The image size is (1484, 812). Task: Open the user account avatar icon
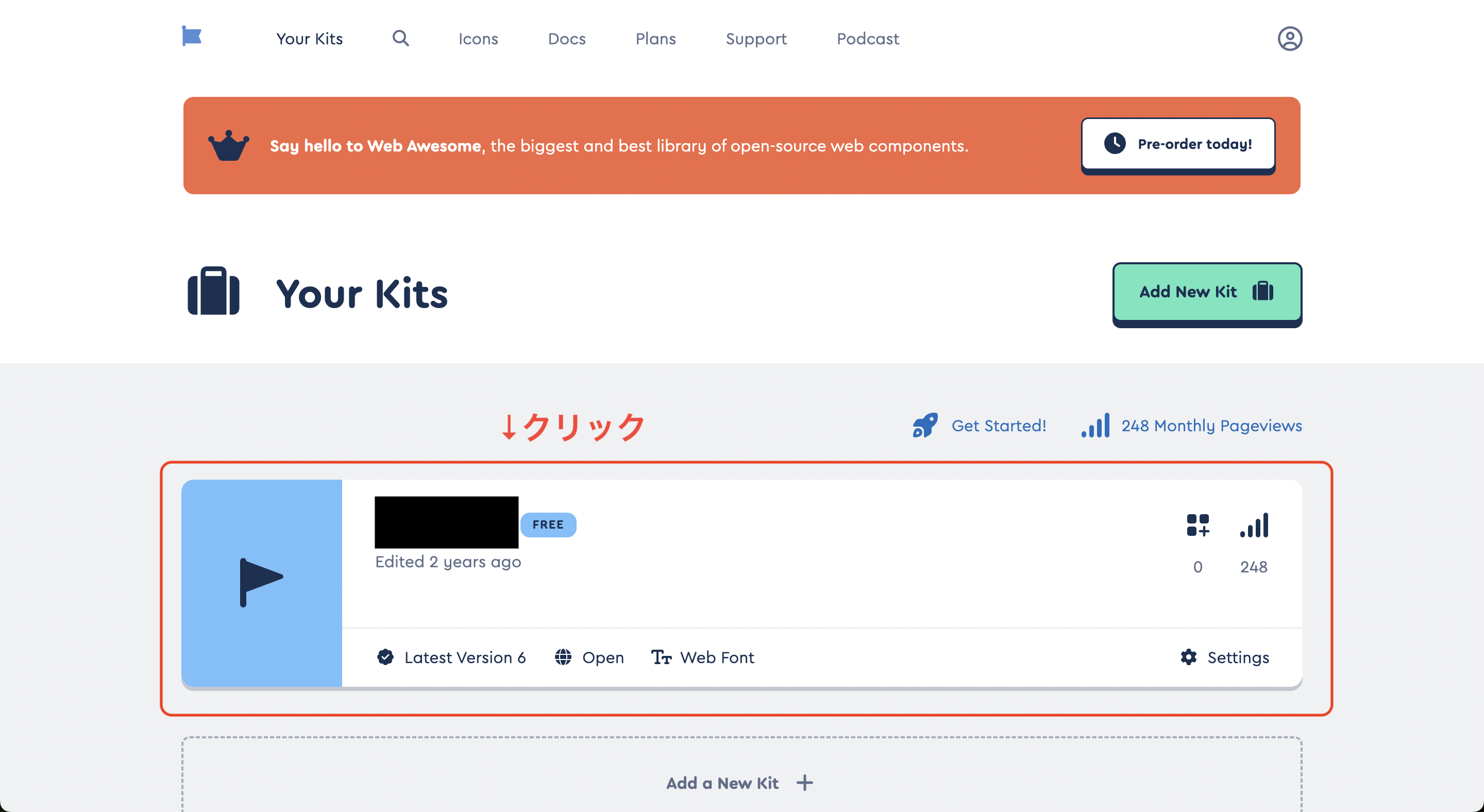tap(1289, 39)
